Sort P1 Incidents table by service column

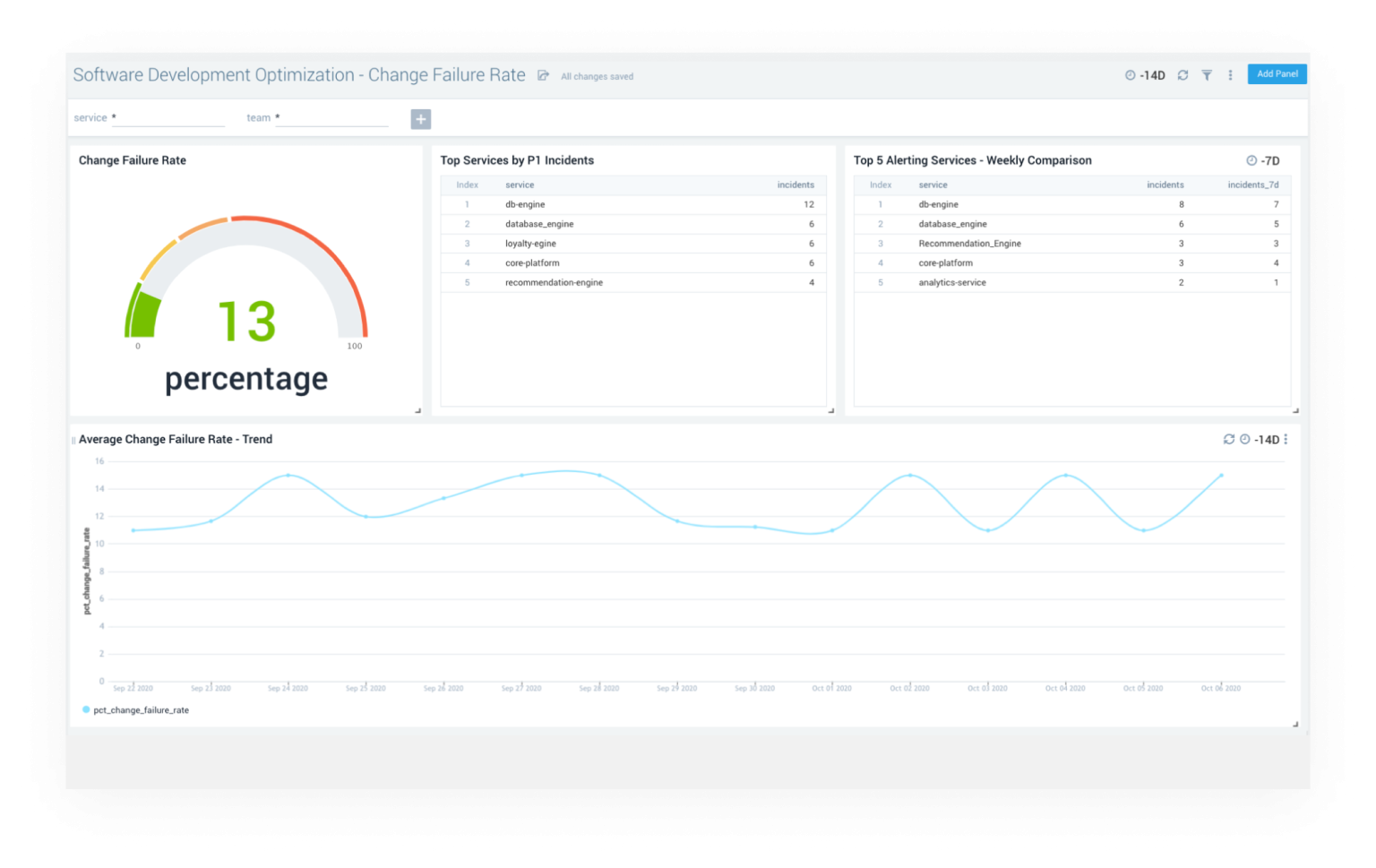coord(520,185)
